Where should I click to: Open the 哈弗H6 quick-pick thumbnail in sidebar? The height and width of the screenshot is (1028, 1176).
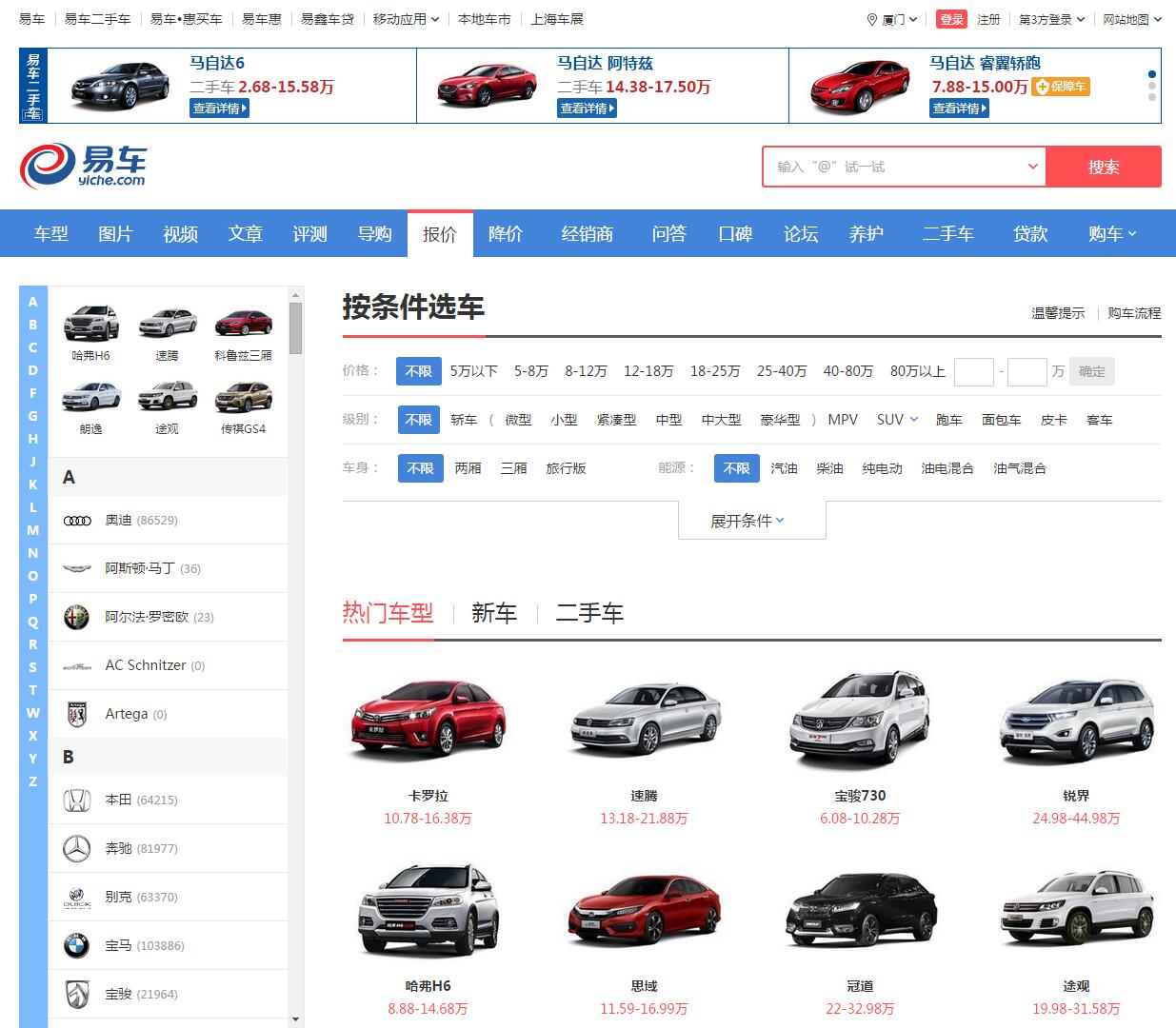tap(91, 324)
